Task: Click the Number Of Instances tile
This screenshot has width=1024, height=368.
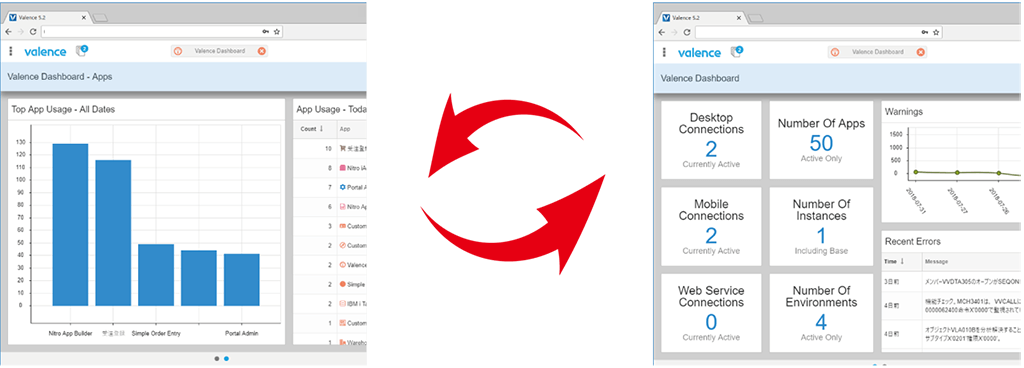Action: [x=821, y=226]
